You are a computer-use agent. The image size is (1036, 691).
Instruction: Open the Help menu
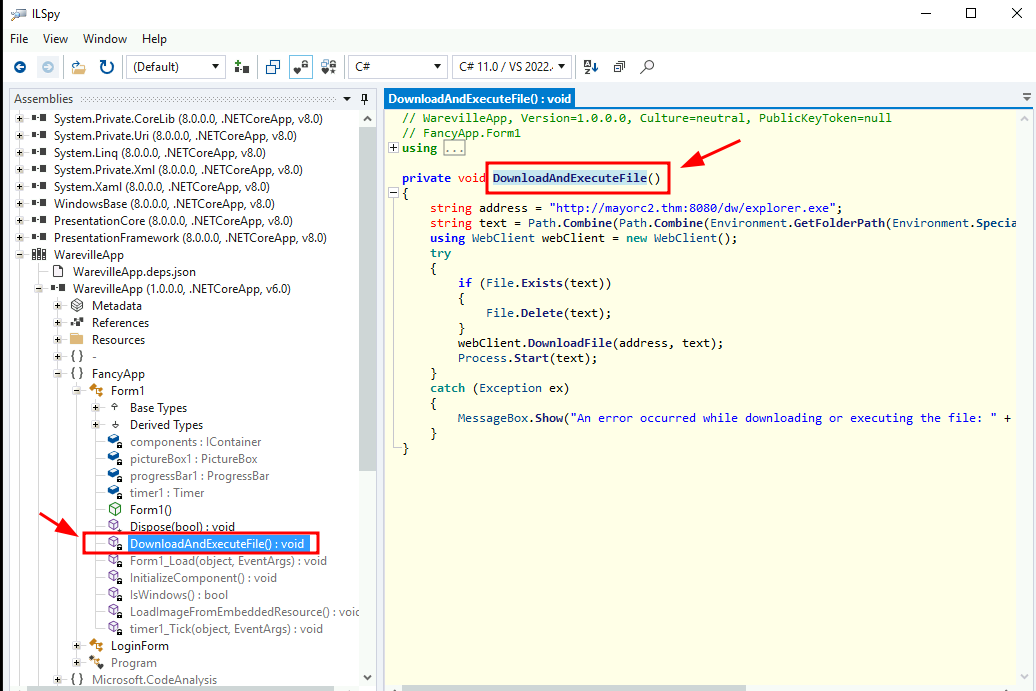(154, 39)
